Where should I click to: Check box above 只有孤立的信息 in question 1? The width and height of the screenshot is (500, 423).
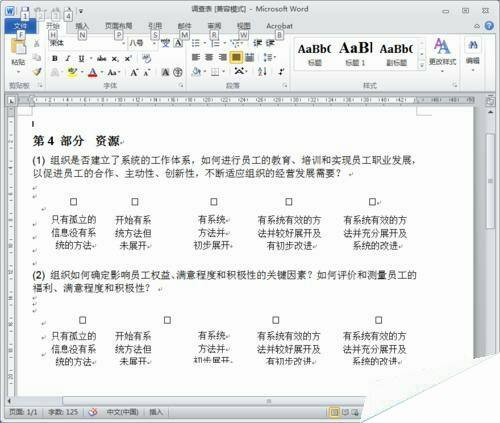[x=73, y=202]
